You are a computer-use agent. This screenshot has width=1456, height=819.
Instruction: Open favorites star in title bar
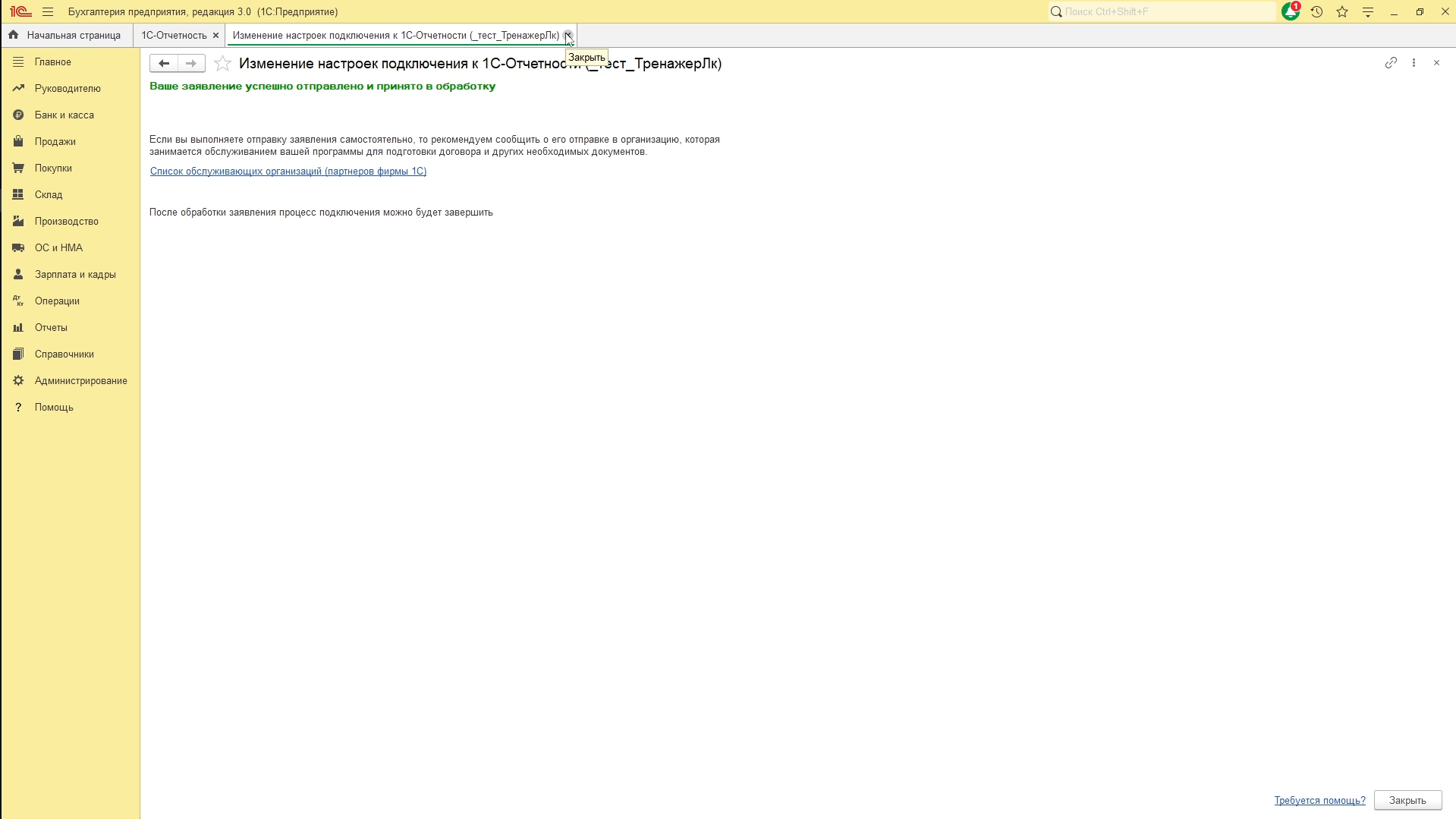coord(1342,12)
